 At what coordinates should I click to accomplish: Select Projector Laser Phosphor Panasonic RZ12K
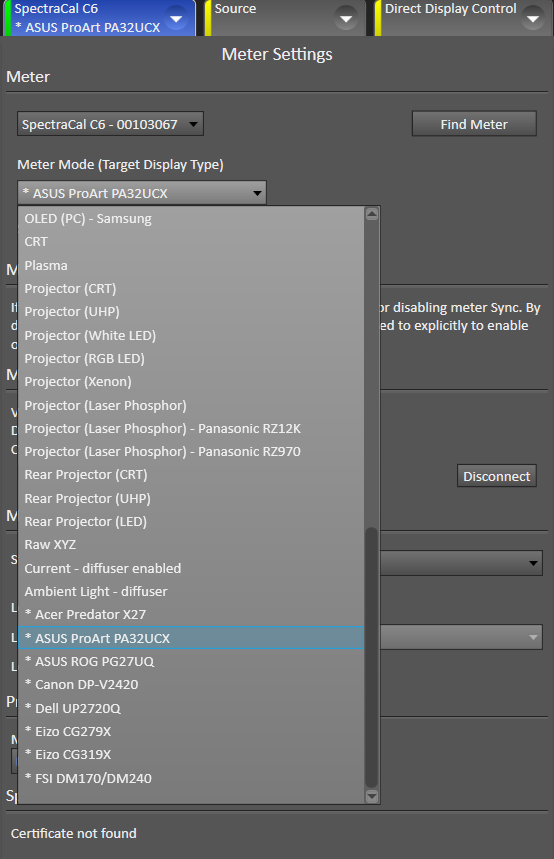(191, 428)
